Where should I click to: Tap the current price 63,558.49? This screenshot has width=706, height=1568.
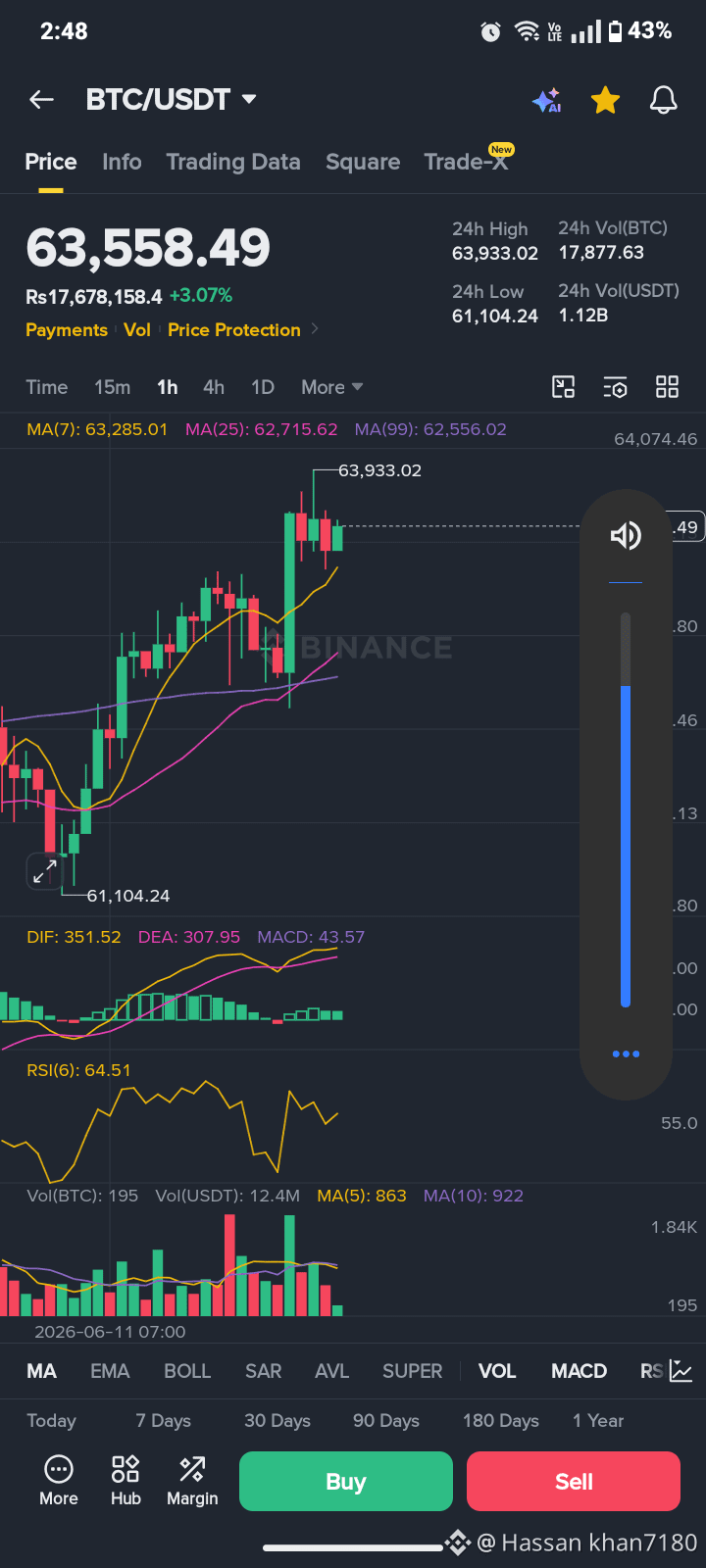click(148, 248)
